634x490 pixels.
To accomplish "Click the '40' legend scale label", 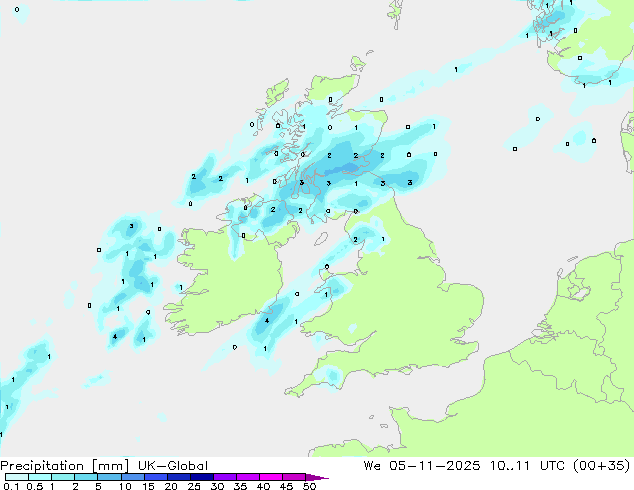I will click(263, 486).
